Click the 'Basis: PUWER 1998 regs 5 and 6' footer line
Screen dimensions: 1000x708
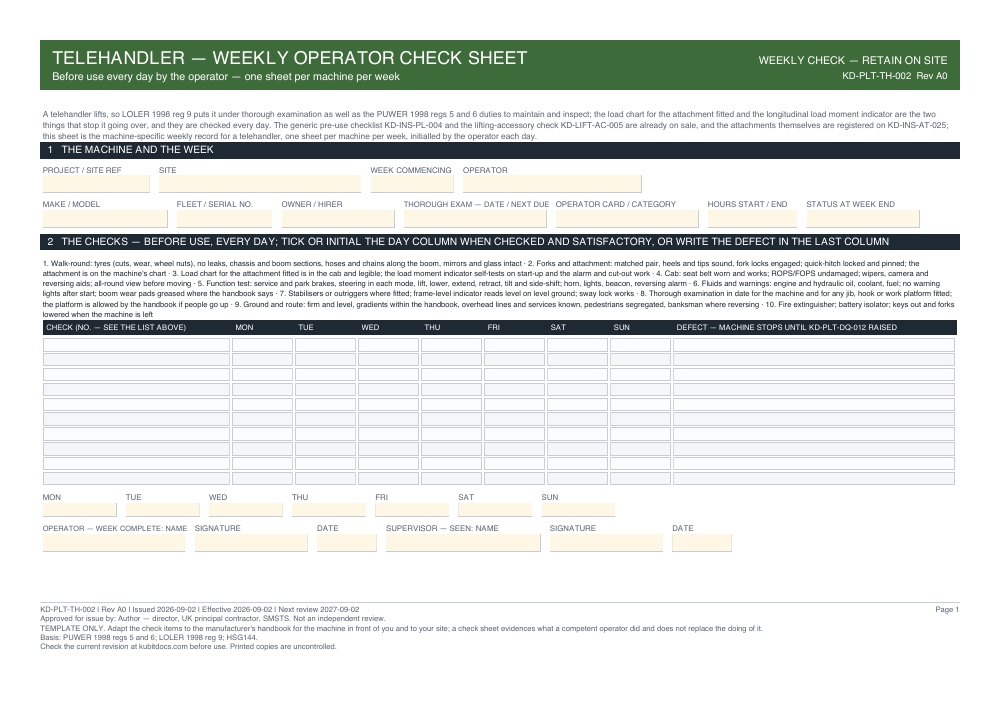click(x=149, y=637)
